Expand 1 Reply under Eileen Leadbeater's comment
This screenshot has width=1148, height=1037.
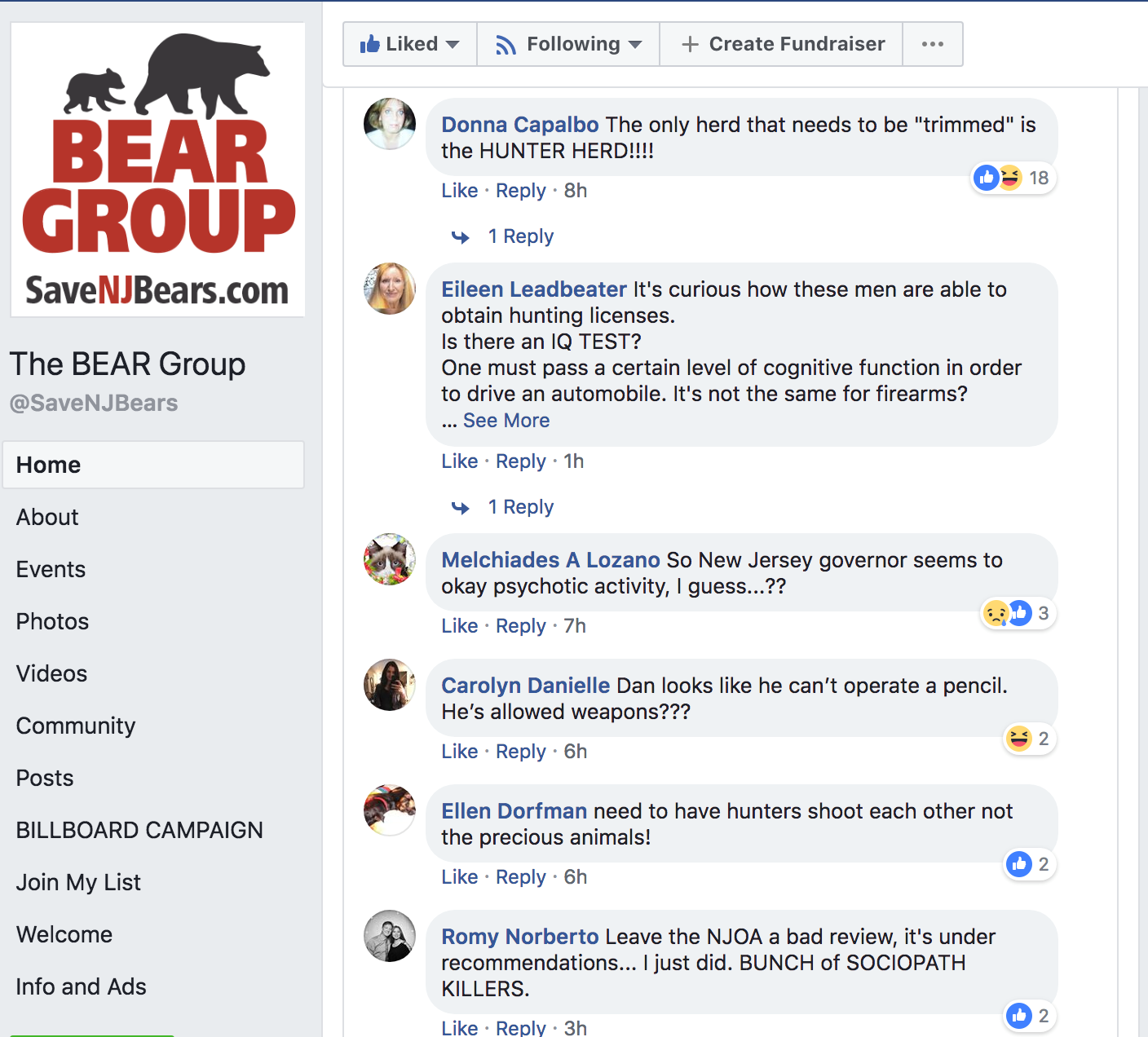(520, 507)
